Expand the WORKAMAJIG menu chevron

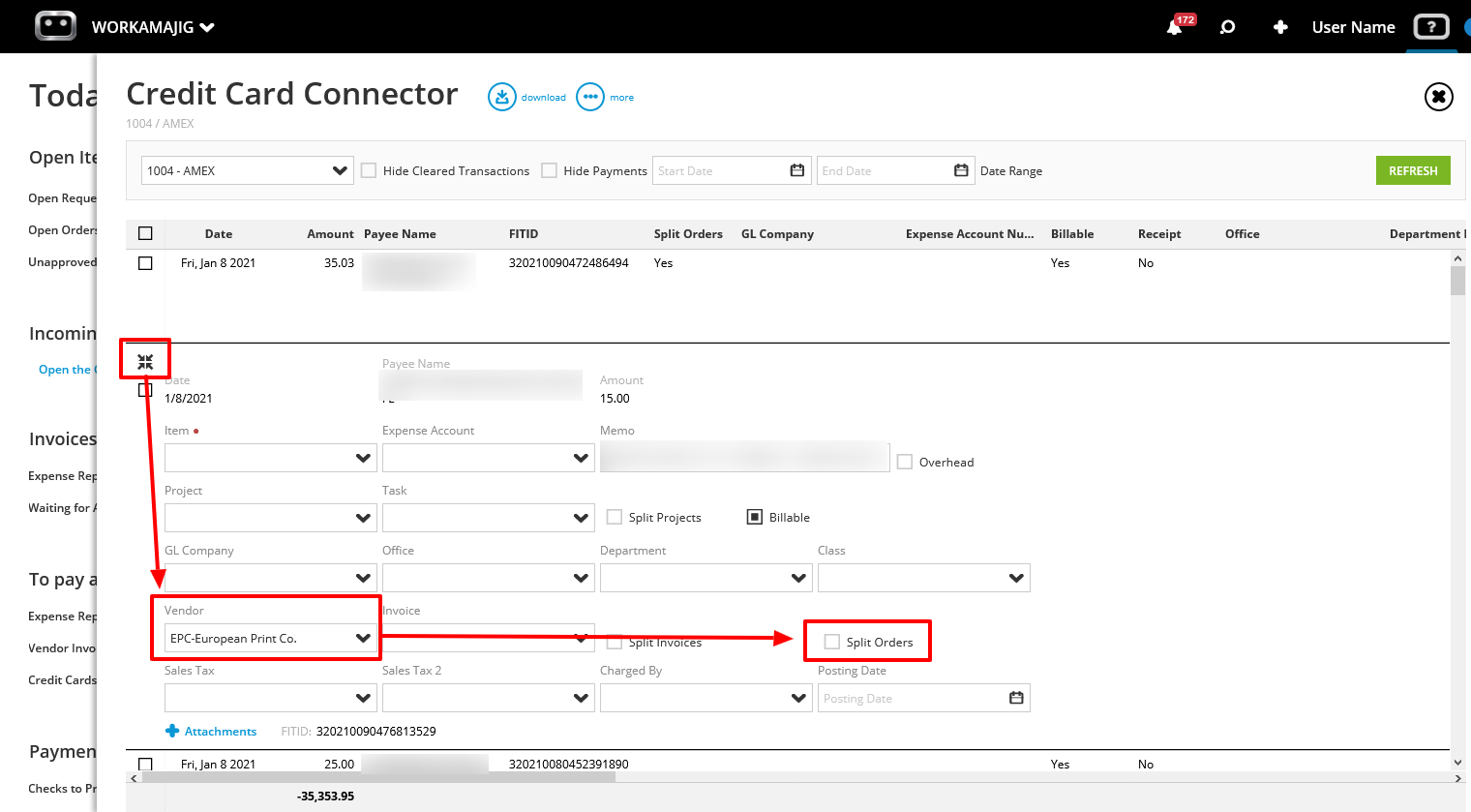tap(207, 27)
